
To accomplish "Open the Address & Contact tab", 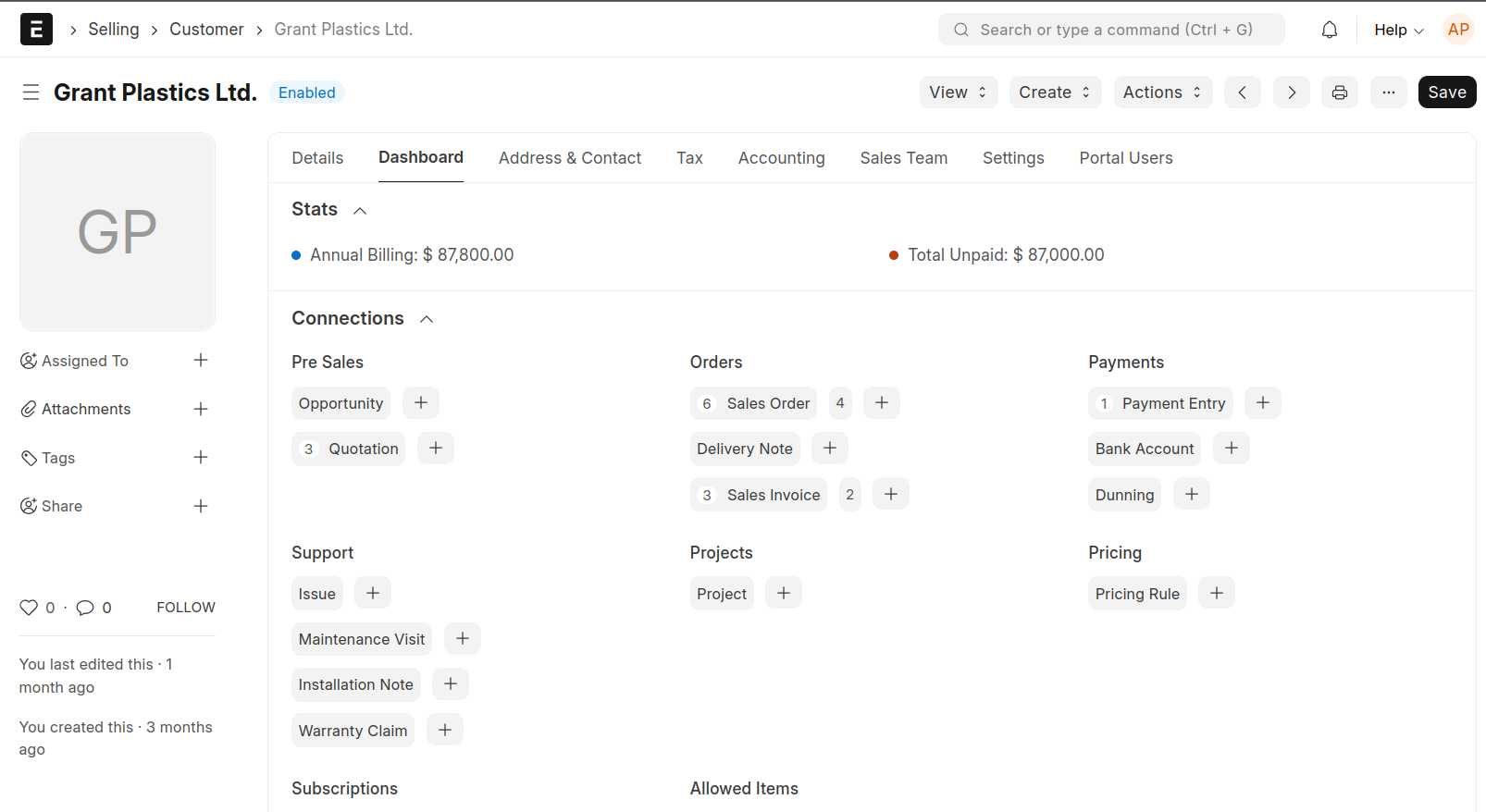I will tap(569, 158).
